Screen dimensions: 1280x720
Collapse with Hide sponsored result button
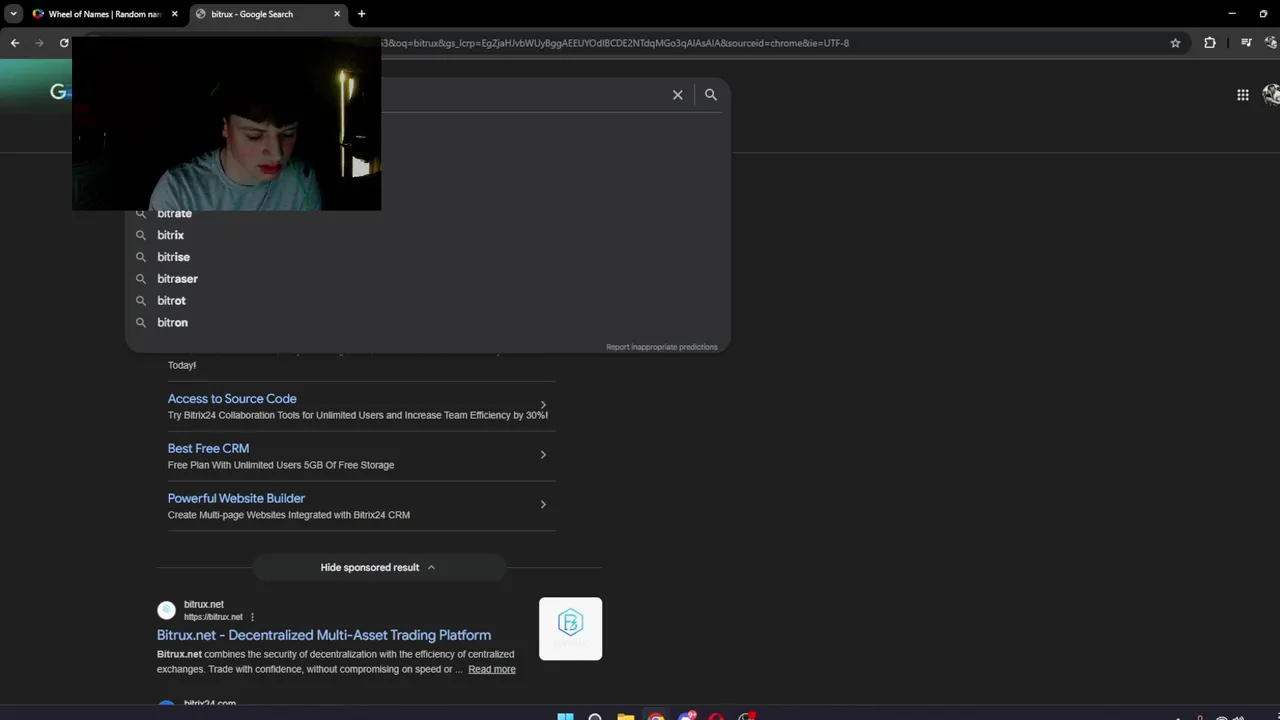[378, 567]
